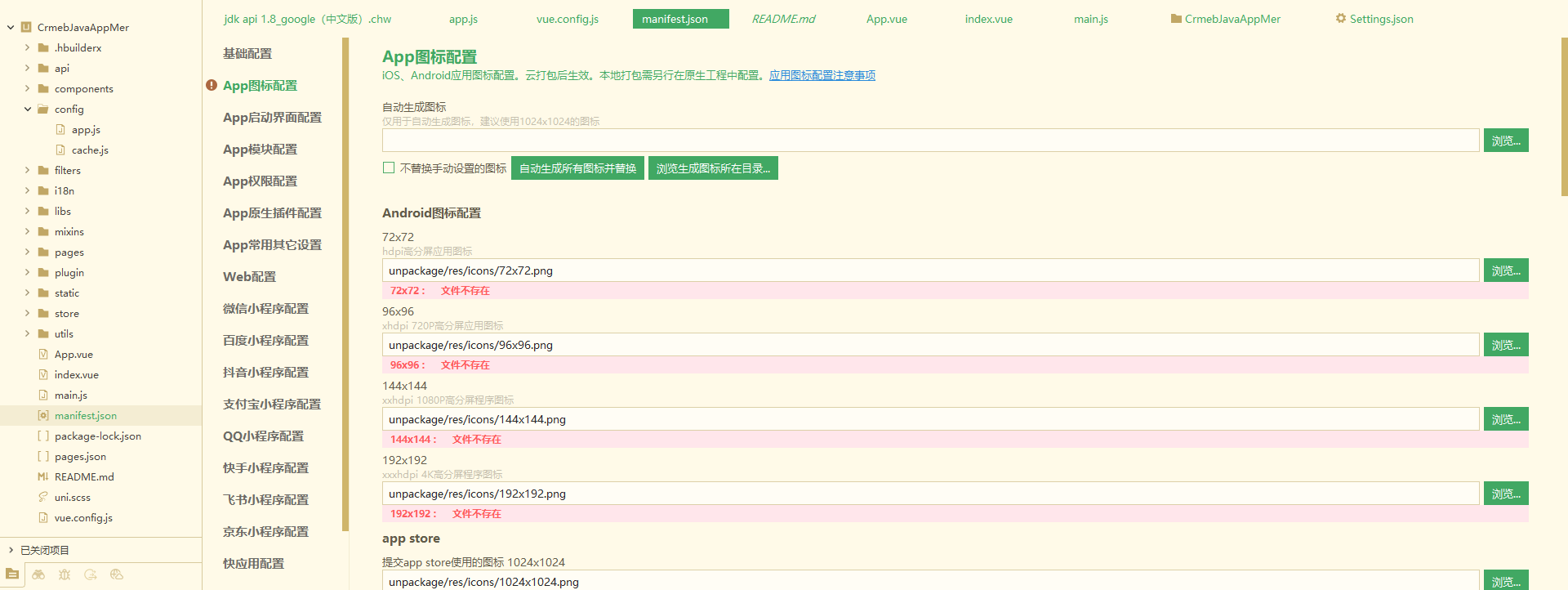
Task: Browse for the 72x72 icon file
Action: 1506,270
